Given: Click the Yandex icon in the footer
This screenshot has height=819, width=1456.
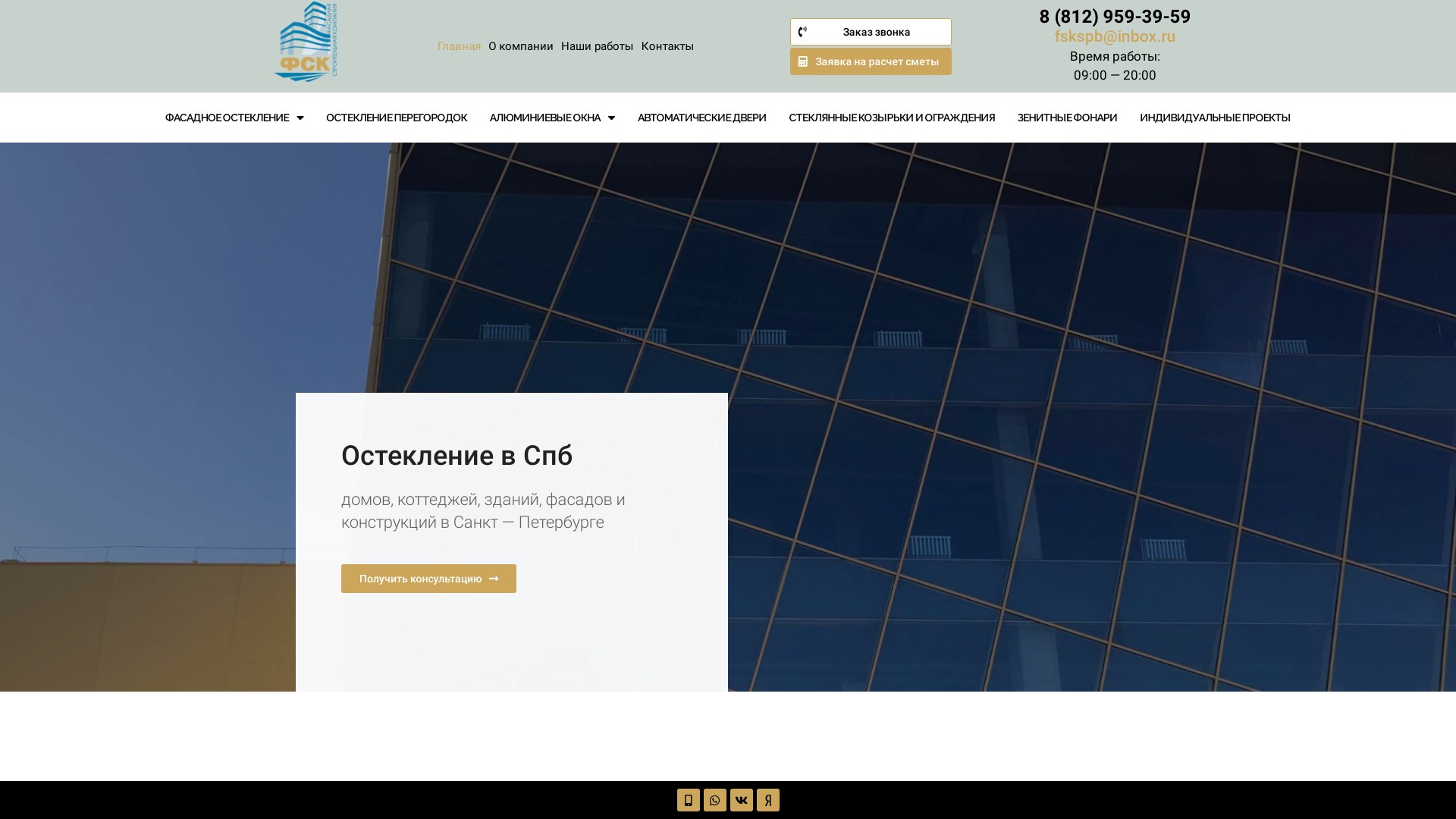Looking at the screenshot, I should pyautogui.click(x=767, y=800).
